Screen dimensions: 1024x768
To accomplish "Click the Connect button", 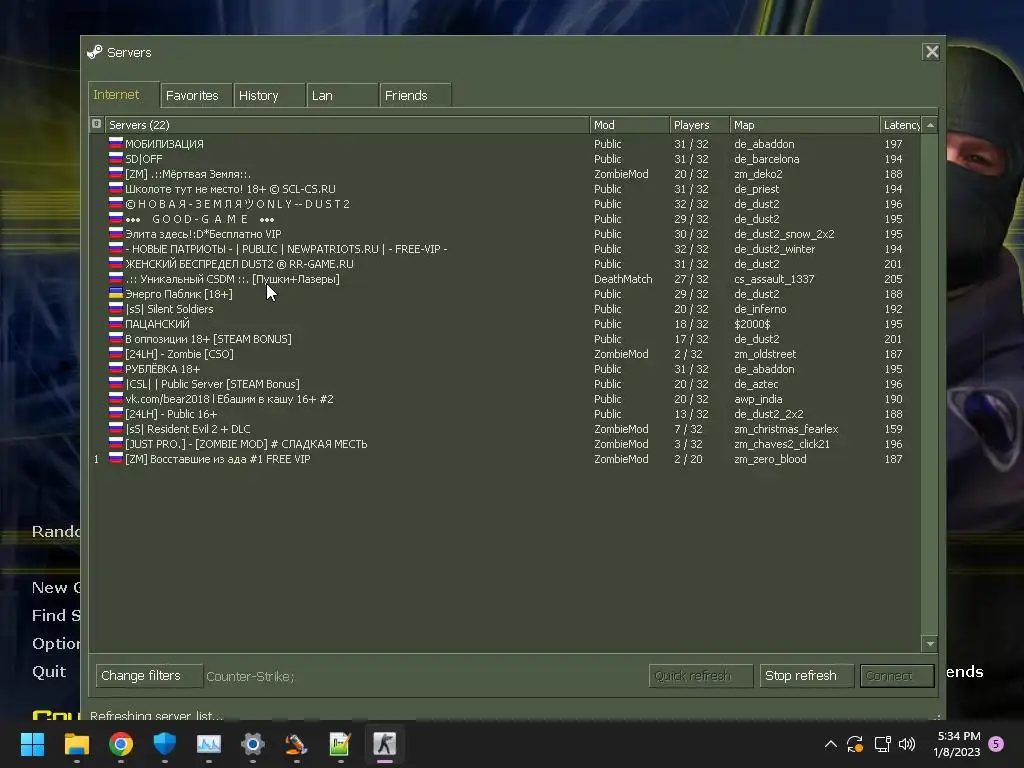I will [x=897, y=675].
